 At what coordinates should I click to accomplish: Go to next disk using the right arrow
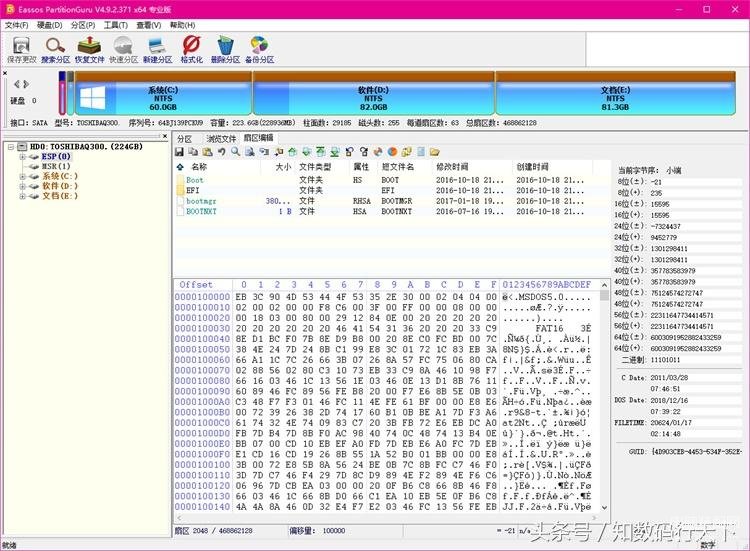click(x=26, y=84)
